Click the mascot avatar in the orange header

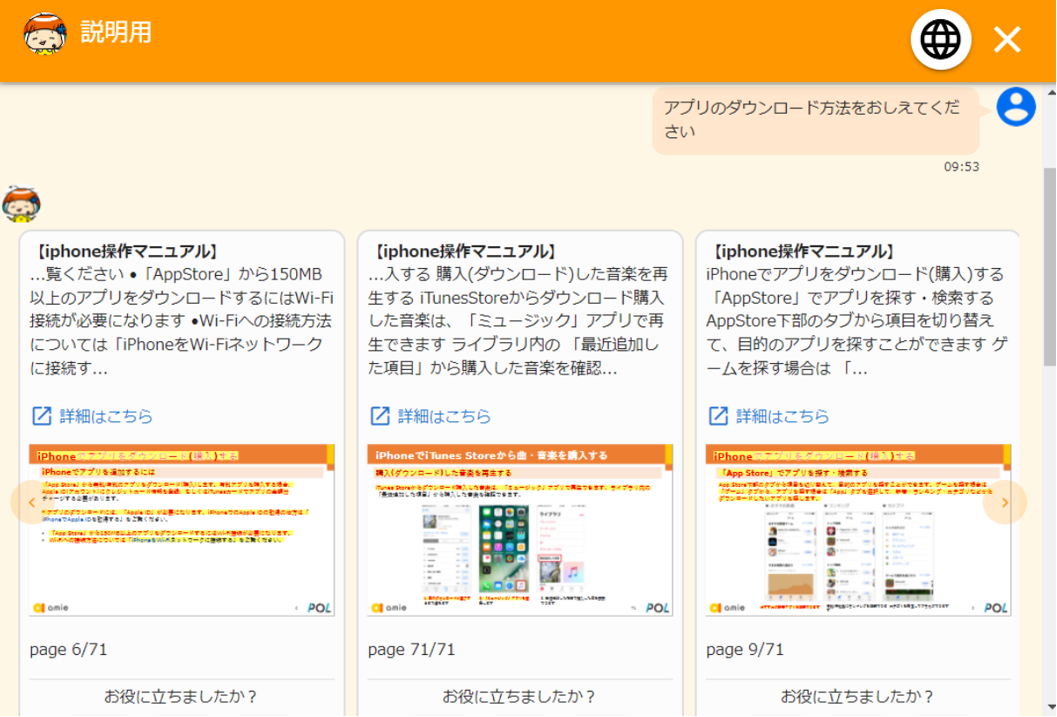point(45,34)
